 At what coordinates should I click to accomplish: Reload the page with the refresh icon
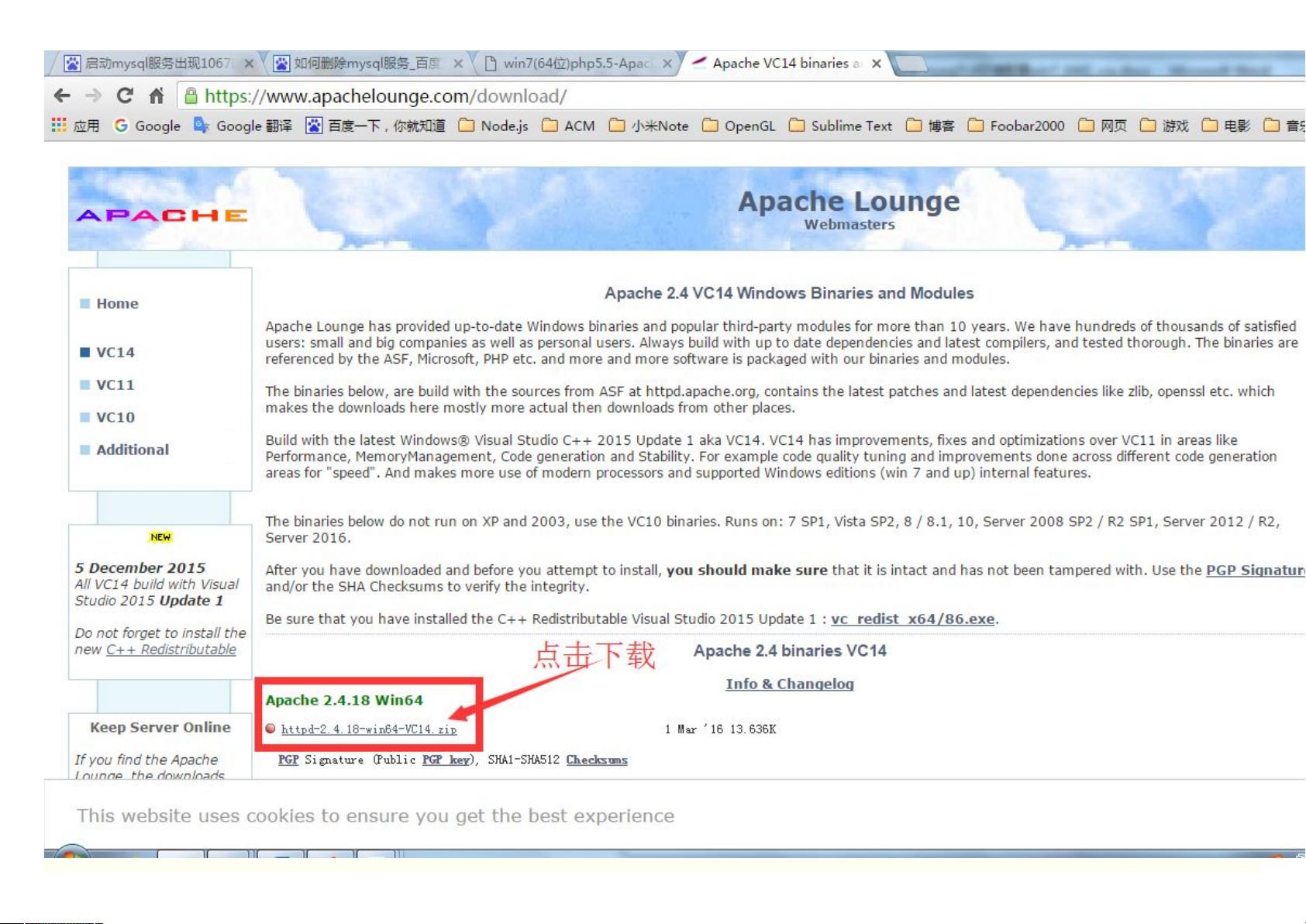click(x=125, y=95)
